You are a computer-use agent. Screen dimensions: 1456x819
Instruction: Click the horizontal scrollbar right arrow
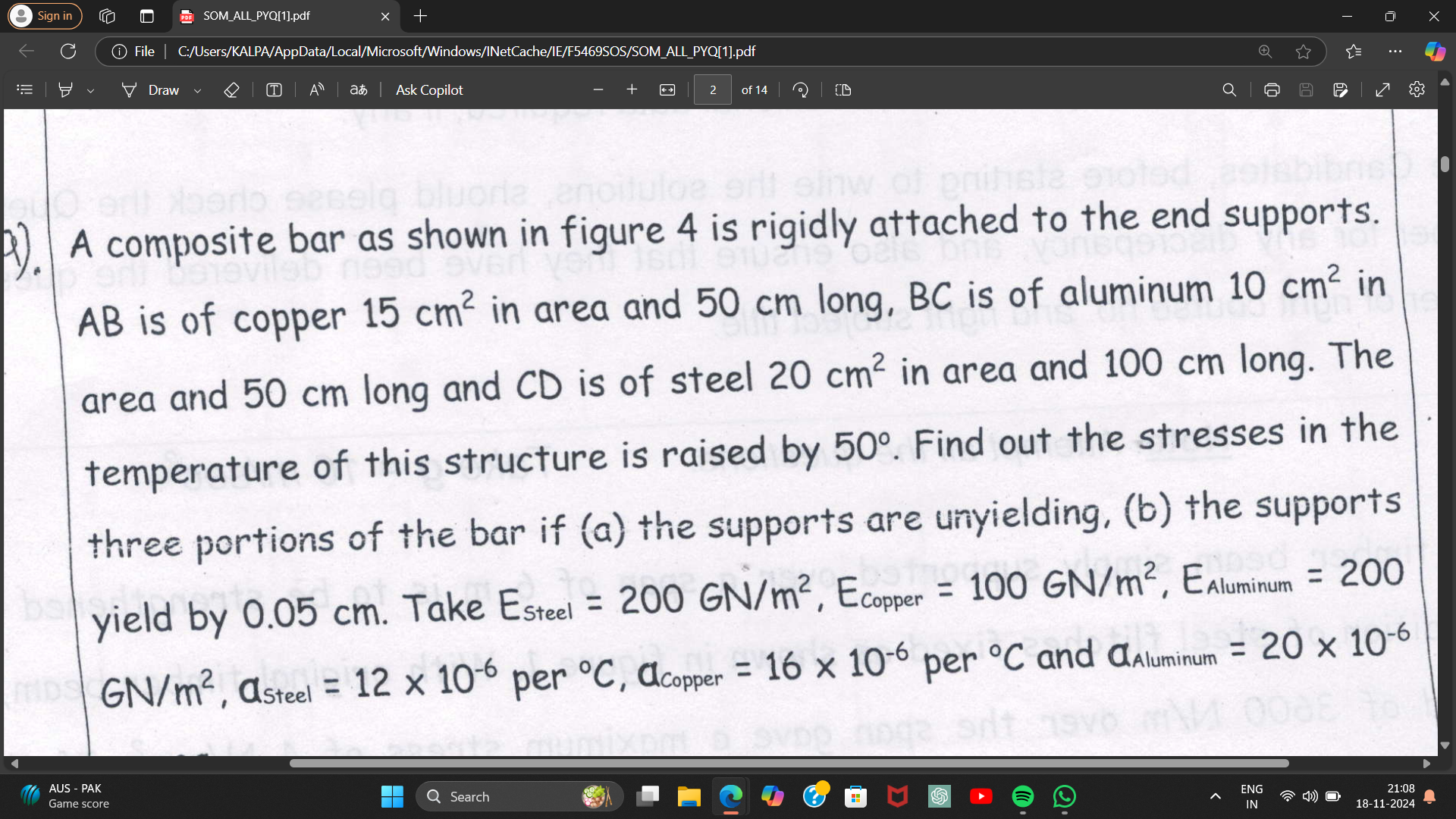coord(1426,764)
